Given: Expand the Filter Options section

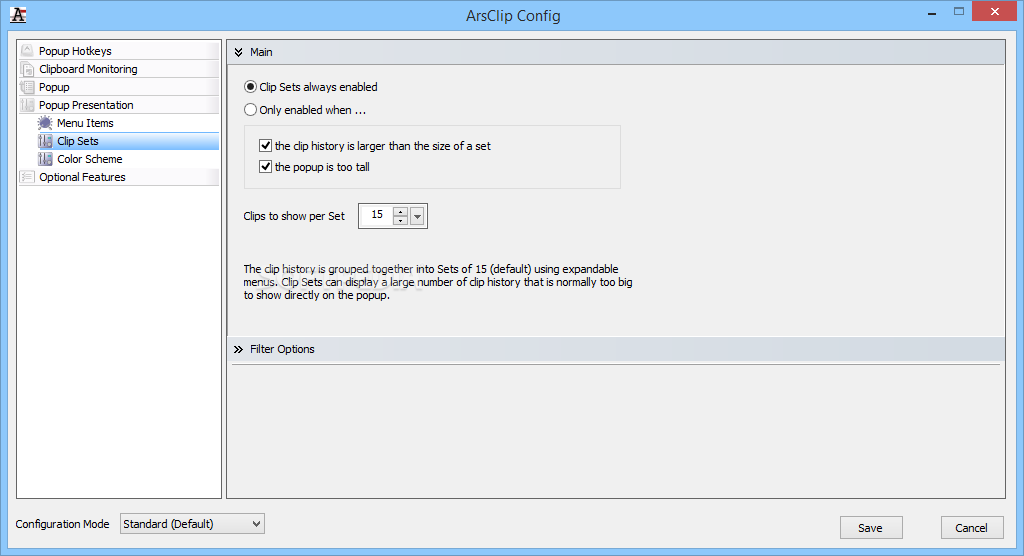Looking at the screenshot, I should tap(238, 350).
